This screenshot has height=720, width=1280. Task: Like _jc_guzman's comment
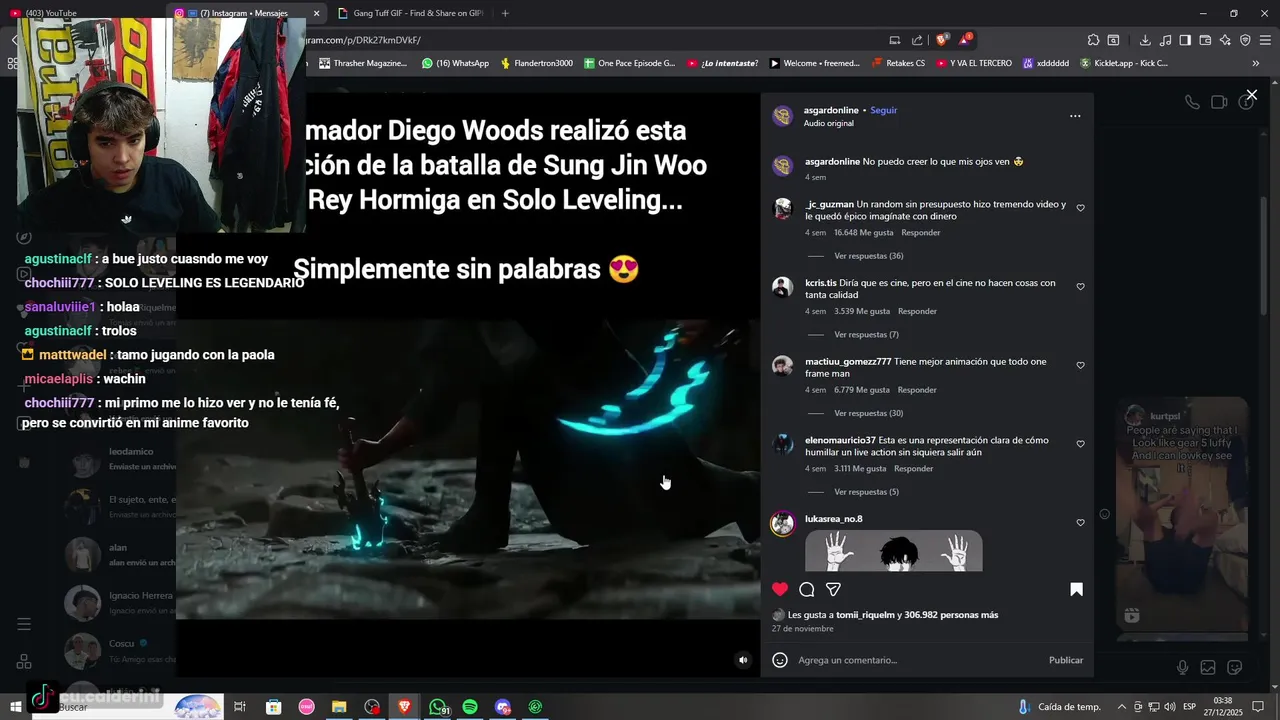[1080, 208]
